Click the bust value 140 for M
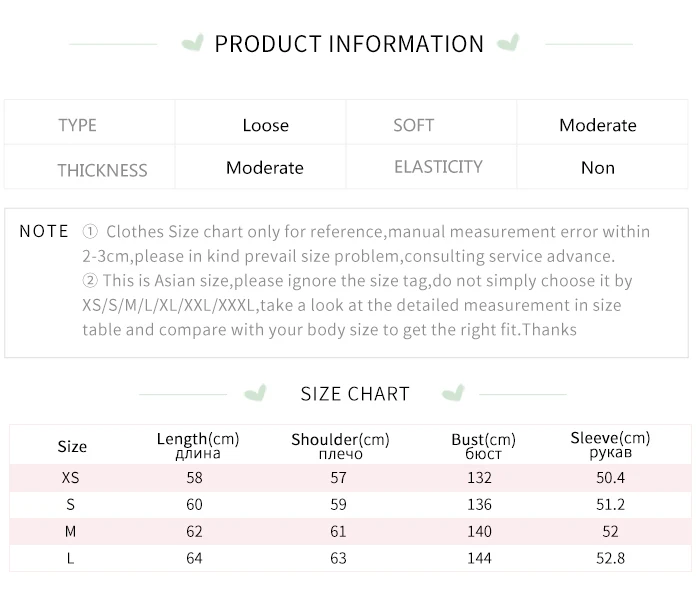Viewport: 700px width, 599px height. [479, 531]
